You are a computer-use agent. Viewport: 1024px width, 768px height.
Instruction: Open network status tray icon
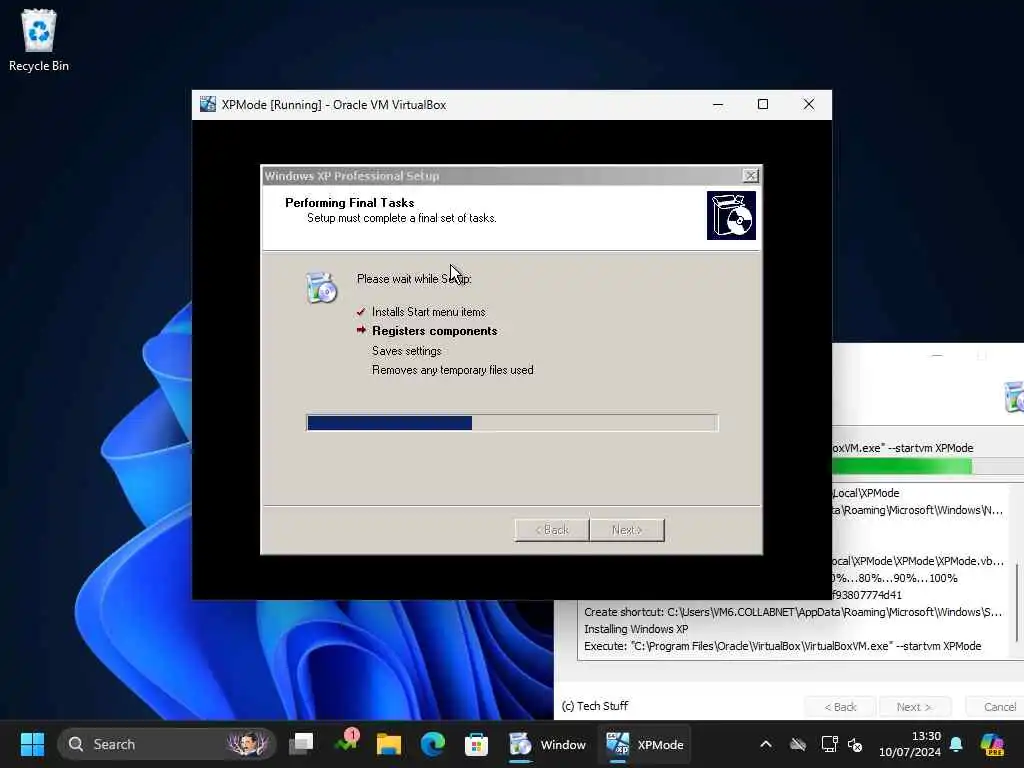829,744
